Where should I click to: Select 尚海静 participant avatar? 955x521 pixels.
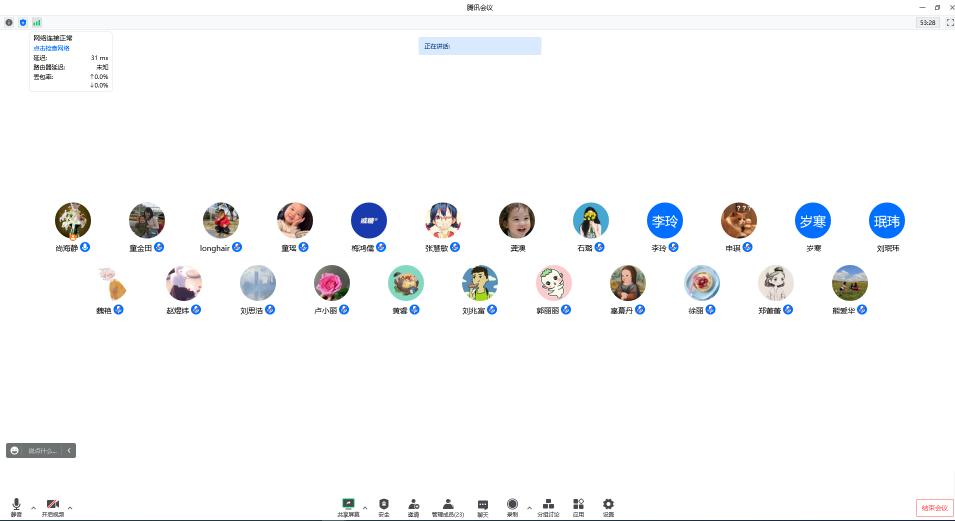click(73, 221)
